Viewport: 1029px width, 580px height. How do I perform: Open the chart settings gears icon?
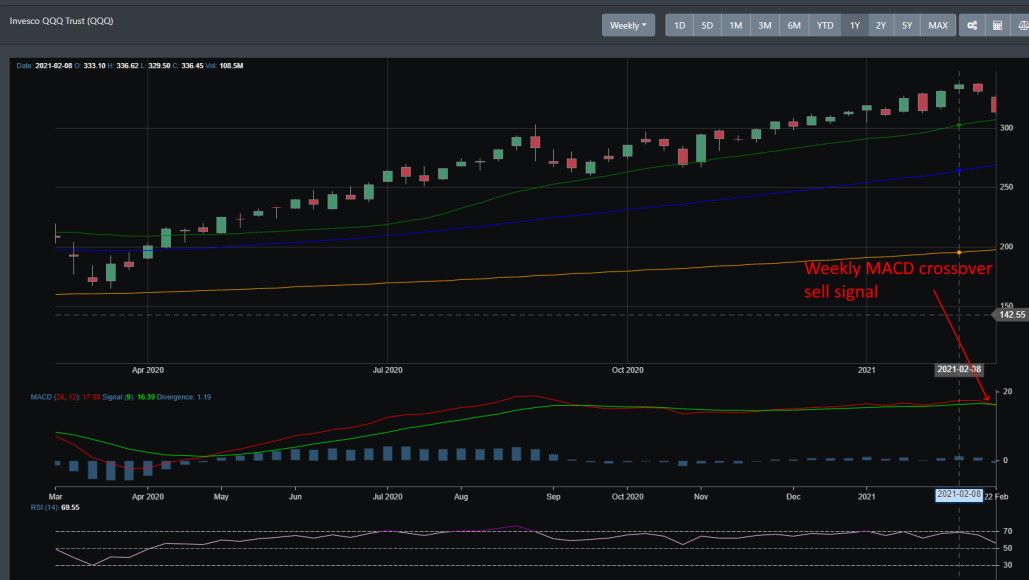tap(972, 26)
